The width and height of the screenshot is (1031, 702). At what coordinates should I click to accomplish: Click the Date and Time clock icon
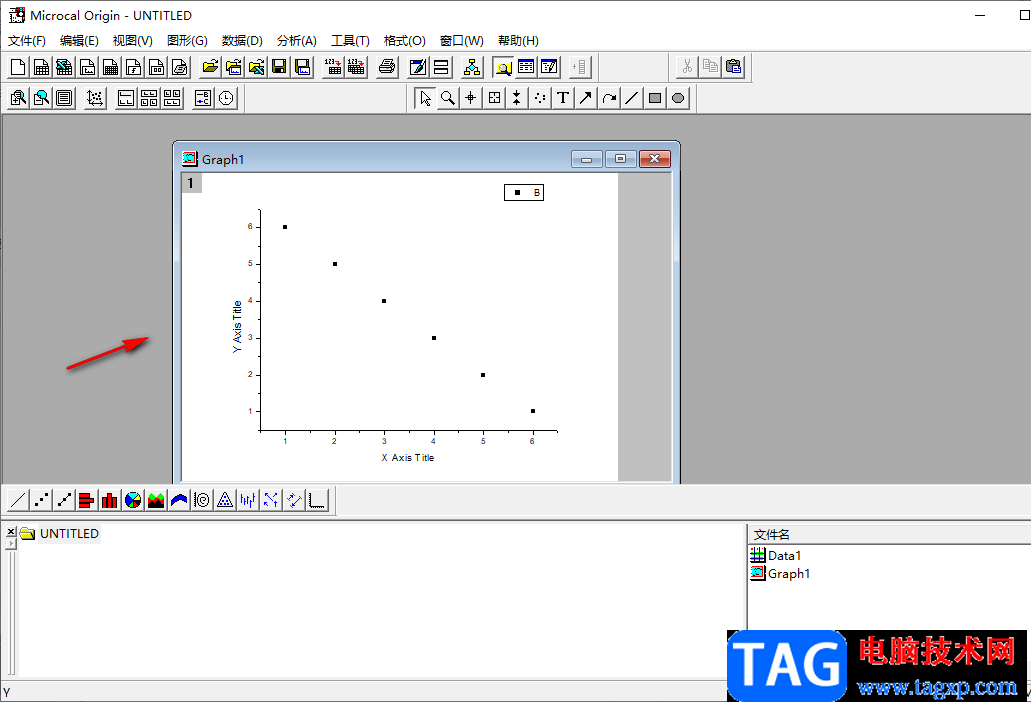pyautogui.click(x=226, y=99)
